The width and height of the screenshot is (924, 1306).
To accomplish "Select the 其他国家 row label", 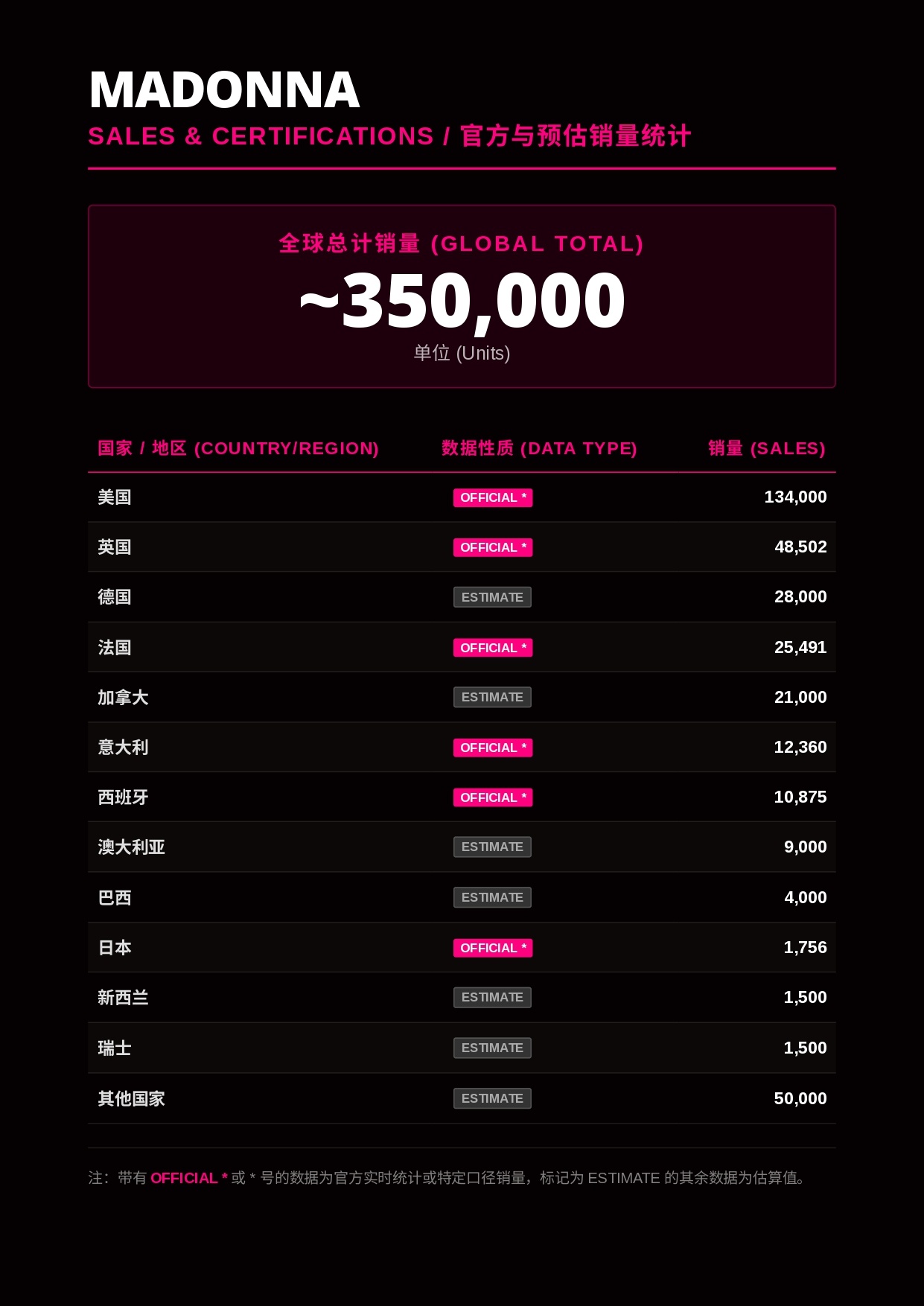I will tap(131, 1098).
